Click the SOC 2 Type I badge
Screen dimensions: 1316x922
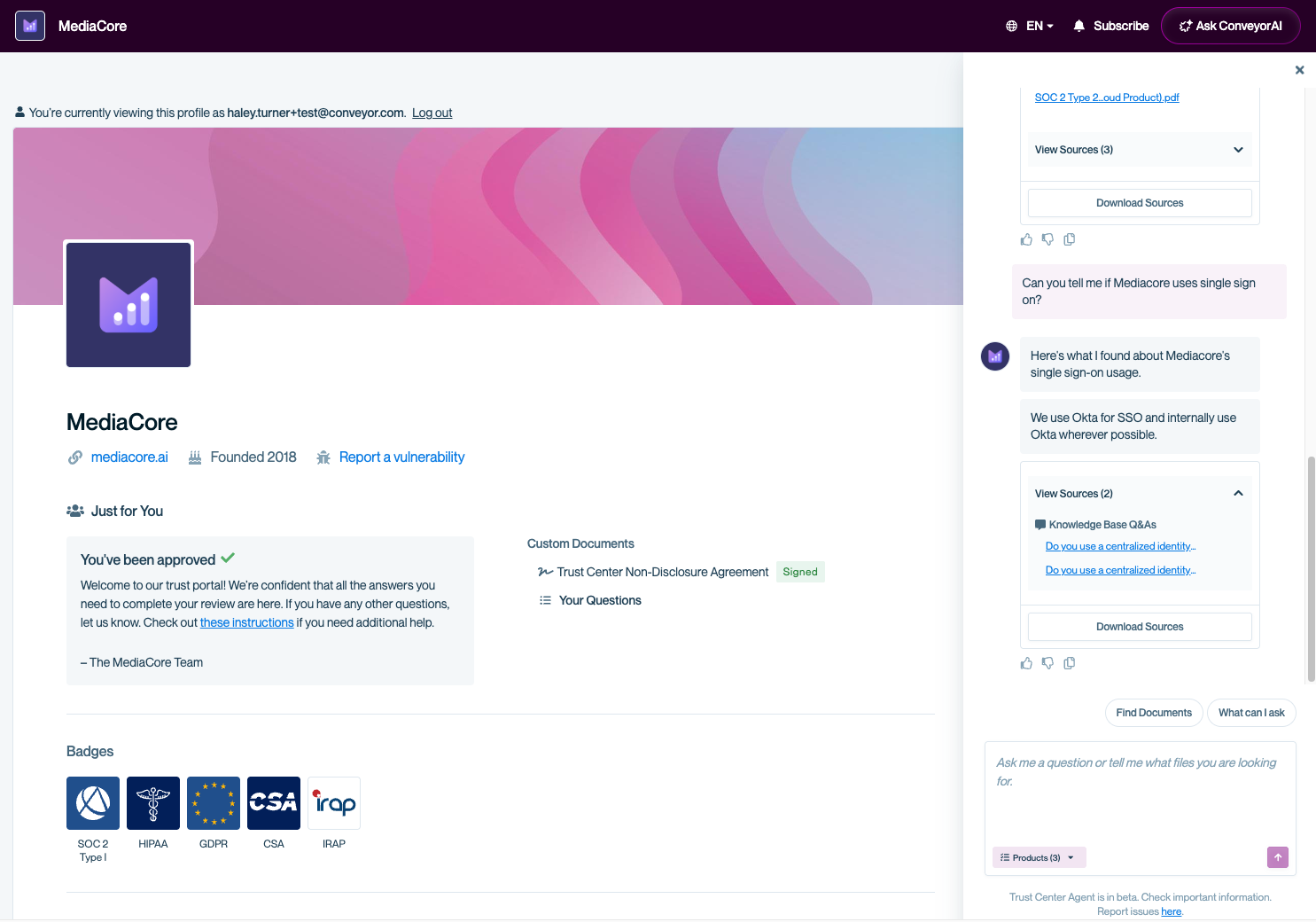coord(93,803)
